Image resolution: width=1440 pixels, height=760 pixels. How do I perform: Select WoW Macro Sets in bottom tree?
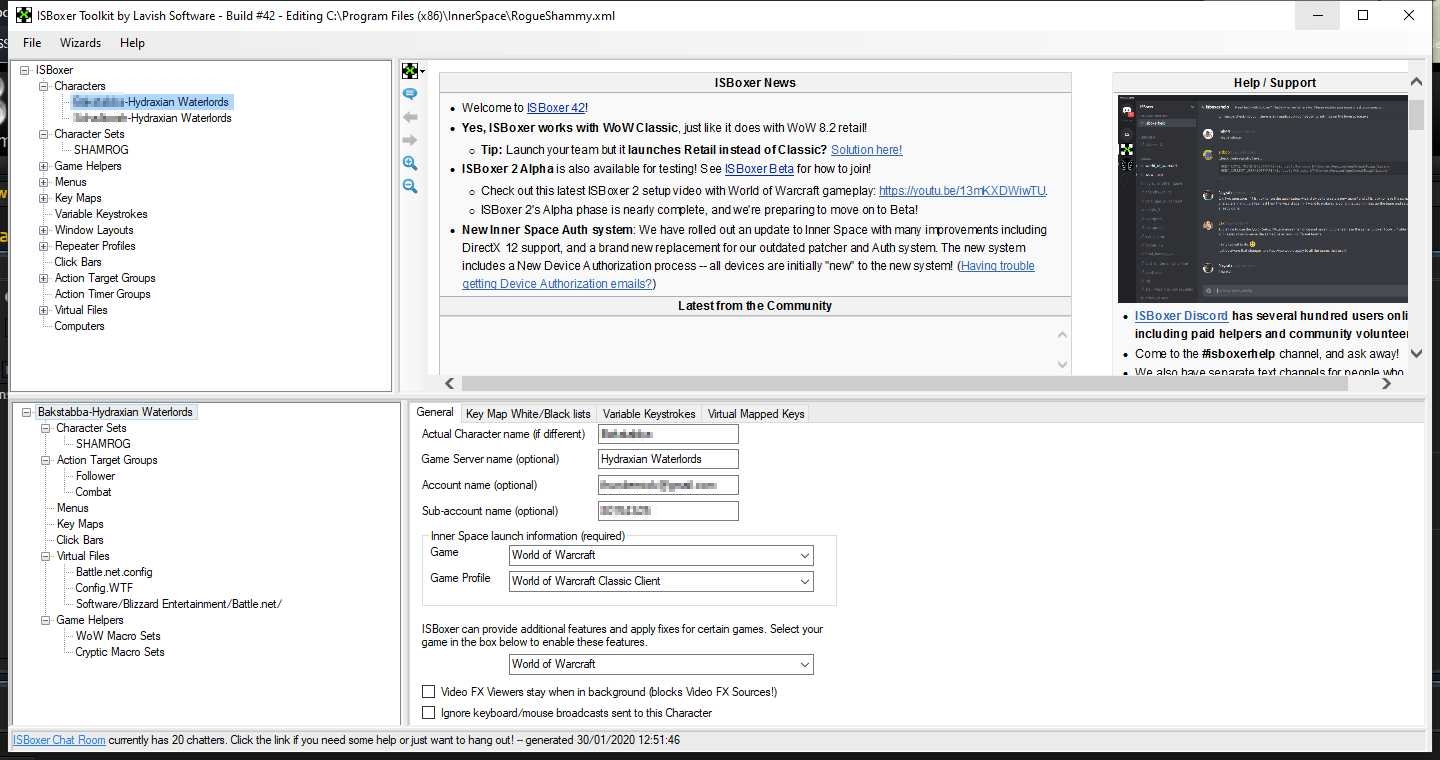tap(118, 636)
